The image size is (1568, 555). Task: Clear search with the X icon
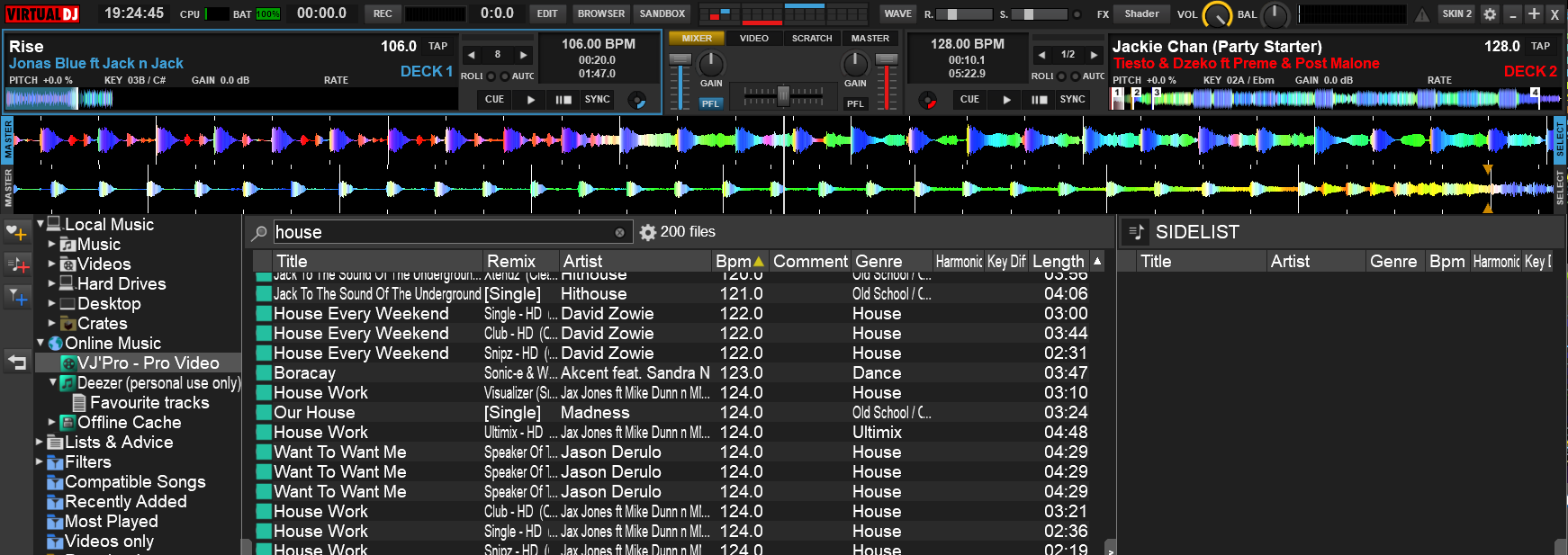tap(619, 233)
